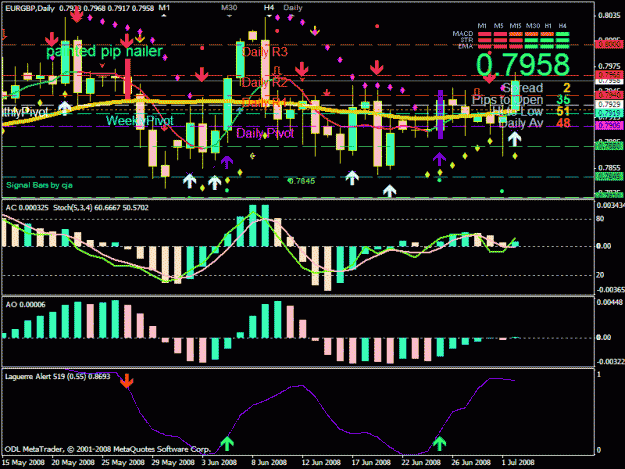Select the MACD M1 signal bar
The width and height of the screenshot is (625, 469).
484,34
